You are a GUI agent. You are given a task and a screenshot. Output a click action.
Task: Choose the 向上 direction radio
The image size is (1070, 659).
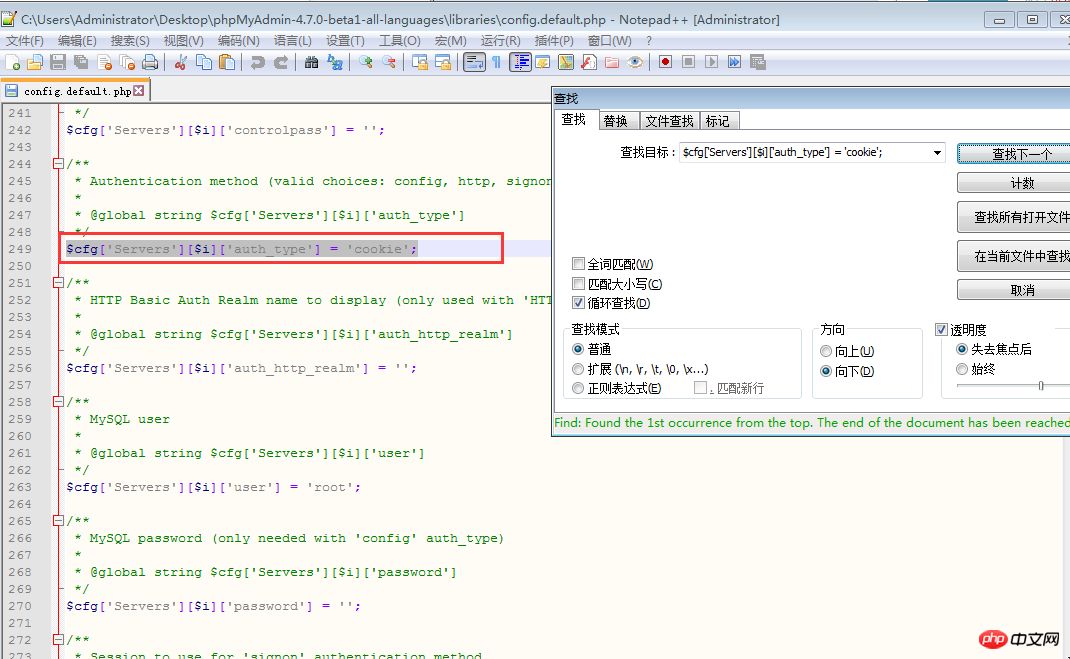(826, 351)
